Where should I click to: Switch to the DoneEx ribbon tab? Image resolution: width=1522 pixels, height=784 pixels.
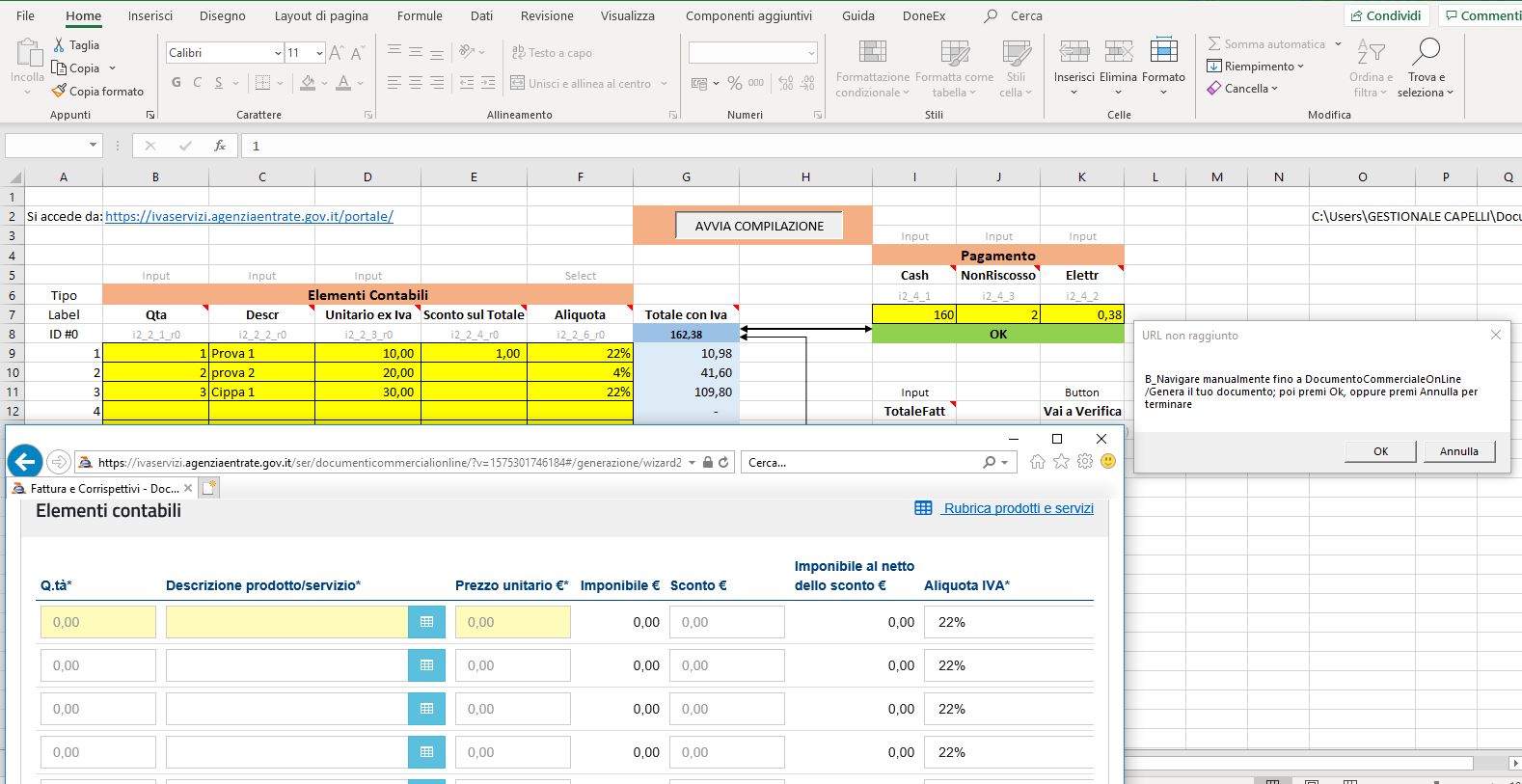924,15
